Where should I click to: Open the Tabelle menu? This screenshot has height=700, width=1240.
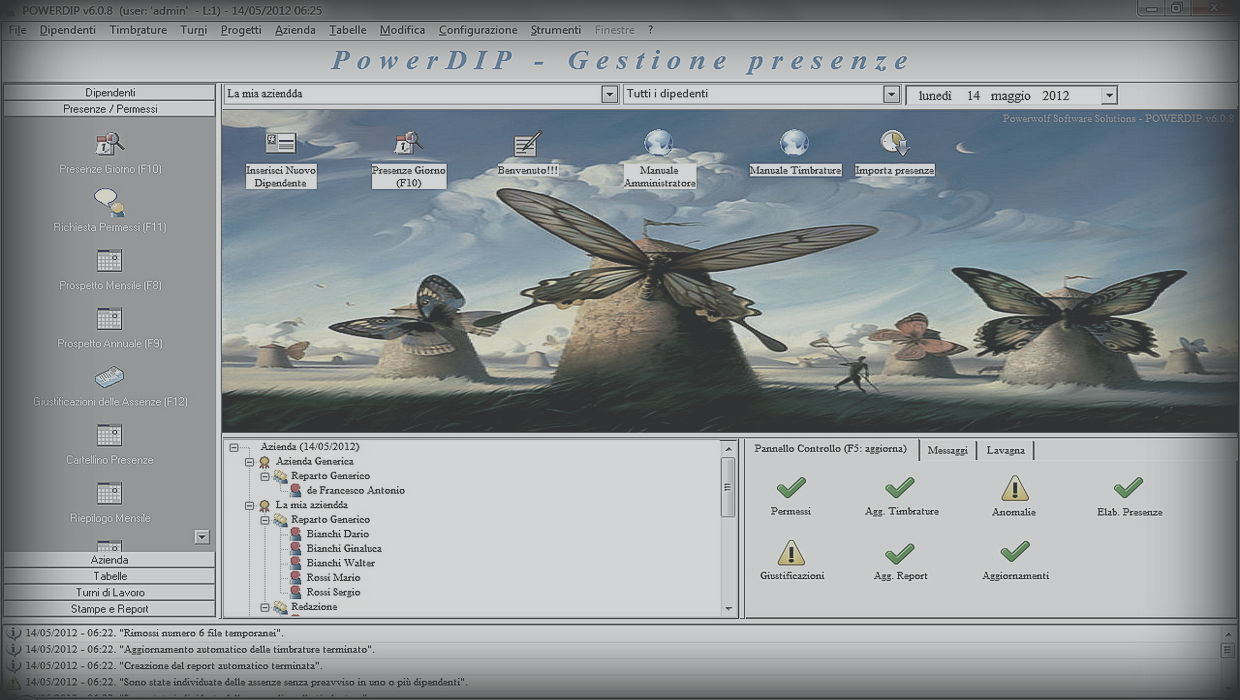348,30
